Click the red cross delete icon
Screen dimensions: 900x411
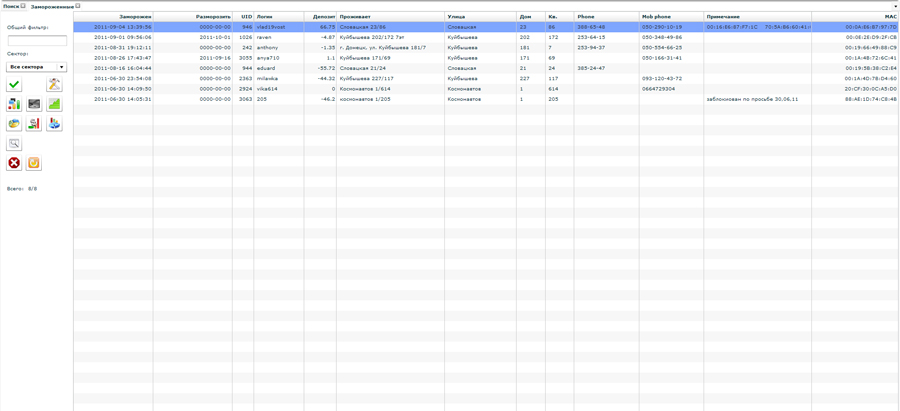click(x=14, y=163)
